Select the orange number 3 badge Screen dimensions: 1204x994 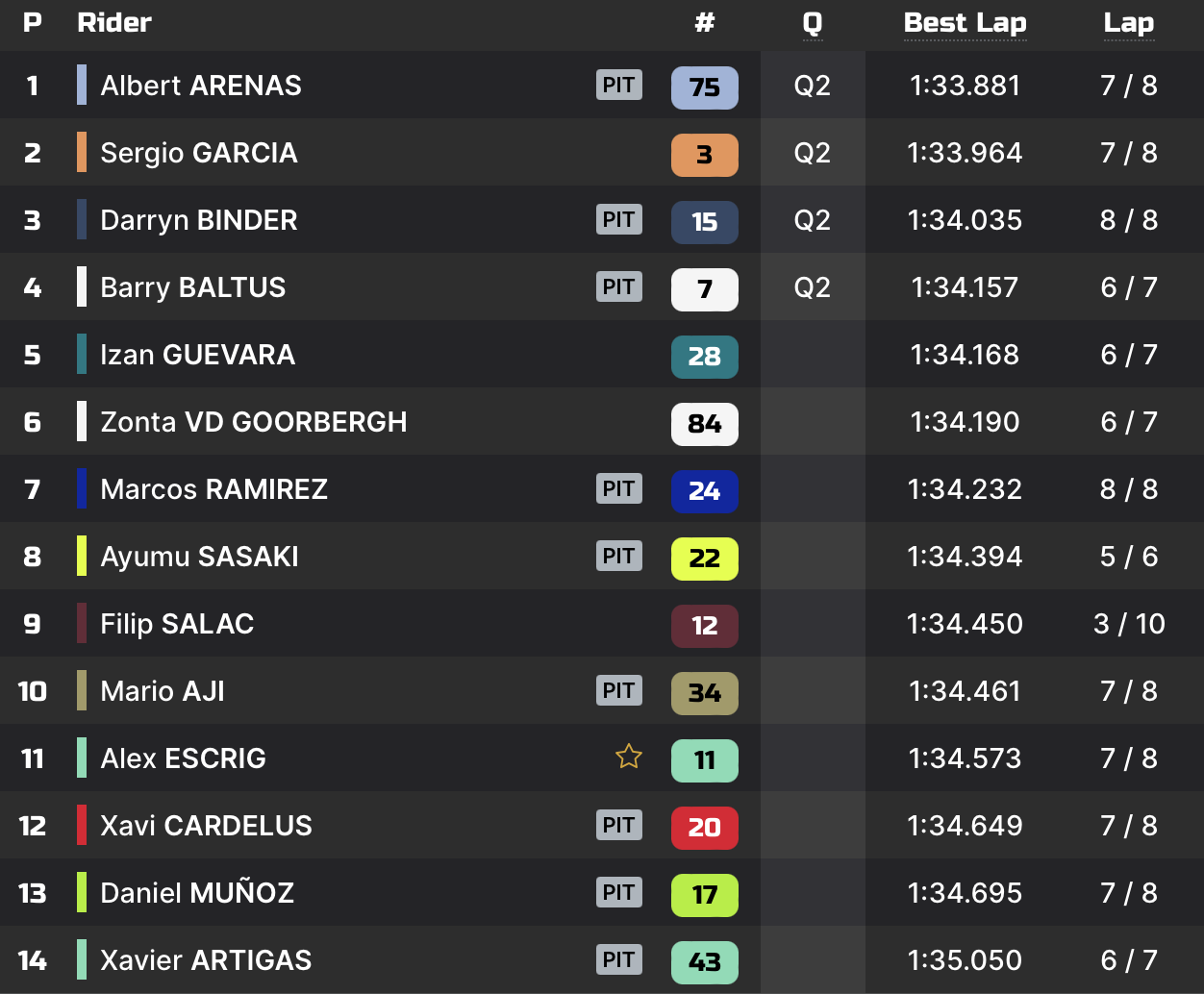coord(704,155)
